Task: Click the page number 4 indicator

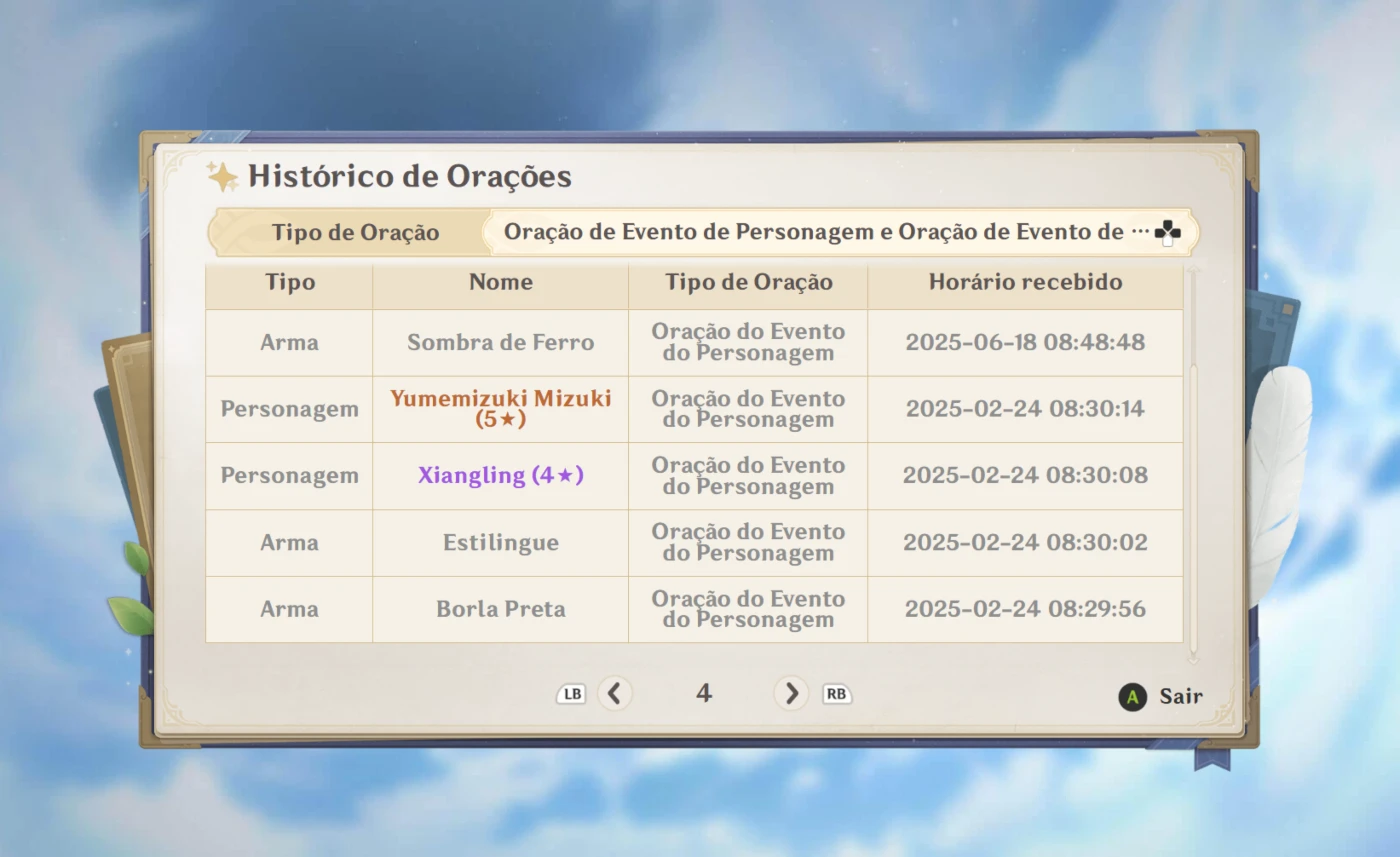Action: click(704, 693)
